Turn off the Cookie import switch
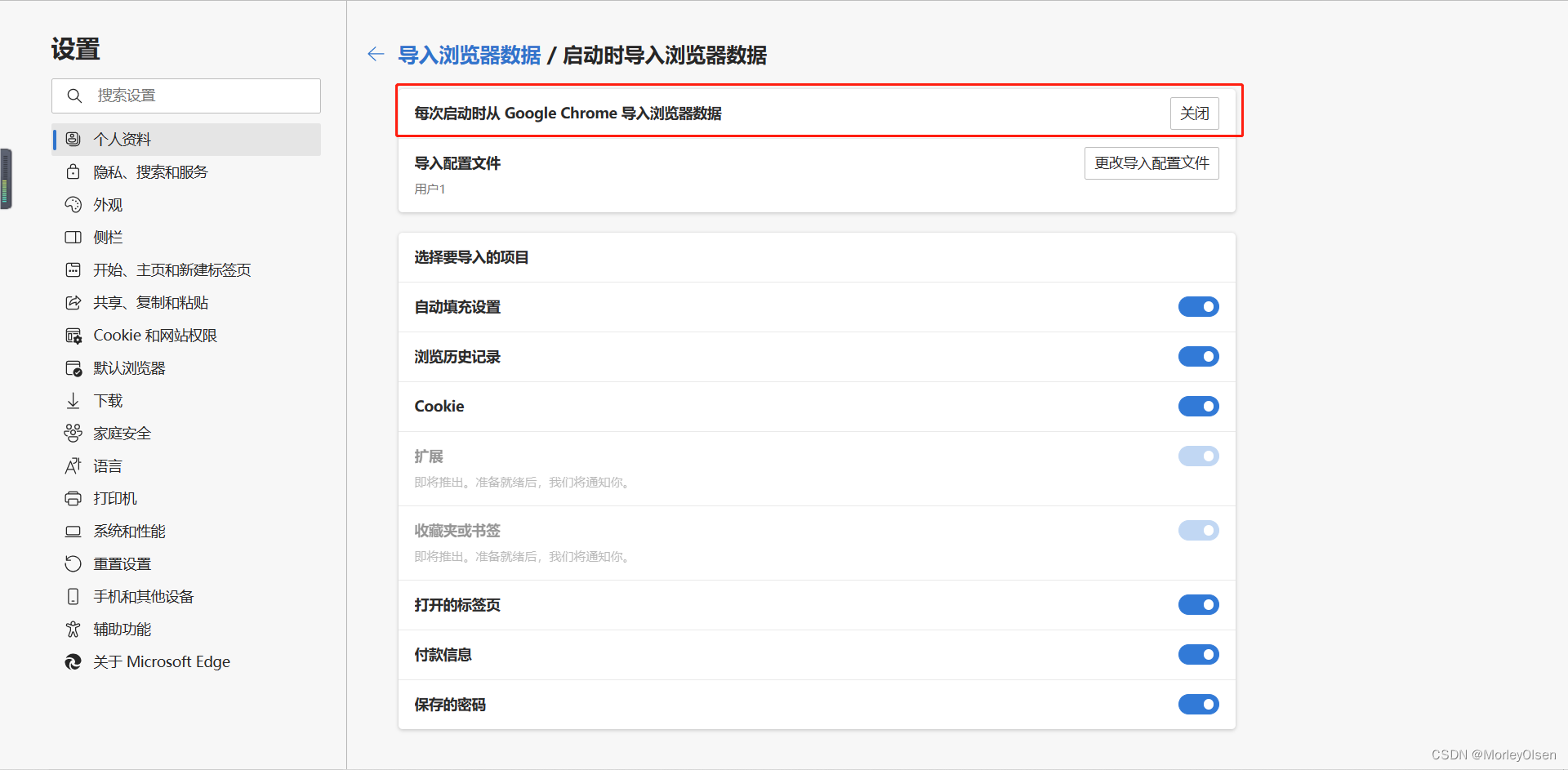The height and width of the screenshot is (770, 1568). pos(1198,407)
